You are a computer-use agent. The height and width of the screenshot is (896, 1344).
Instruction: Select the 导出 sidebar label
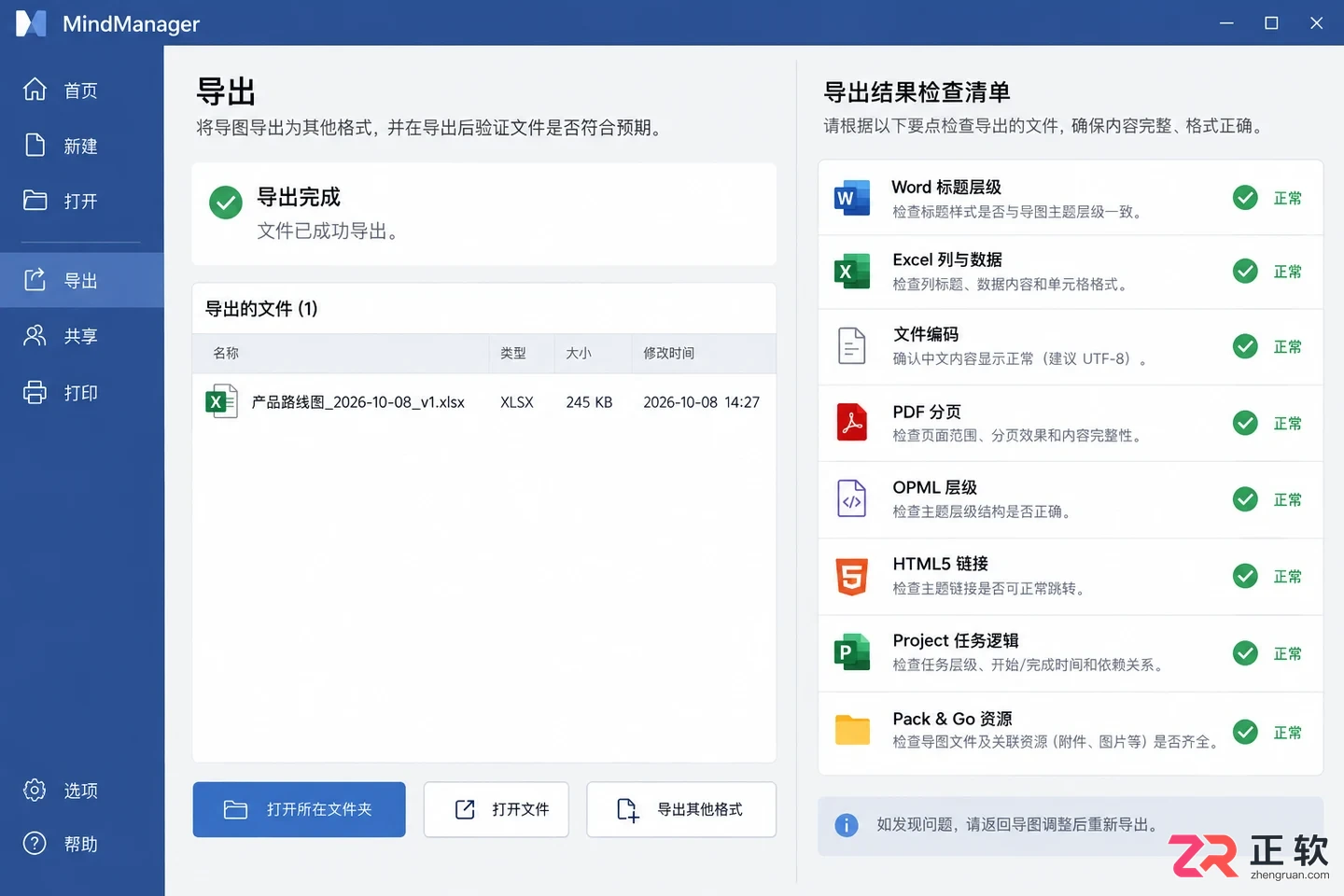click(81, 280)
